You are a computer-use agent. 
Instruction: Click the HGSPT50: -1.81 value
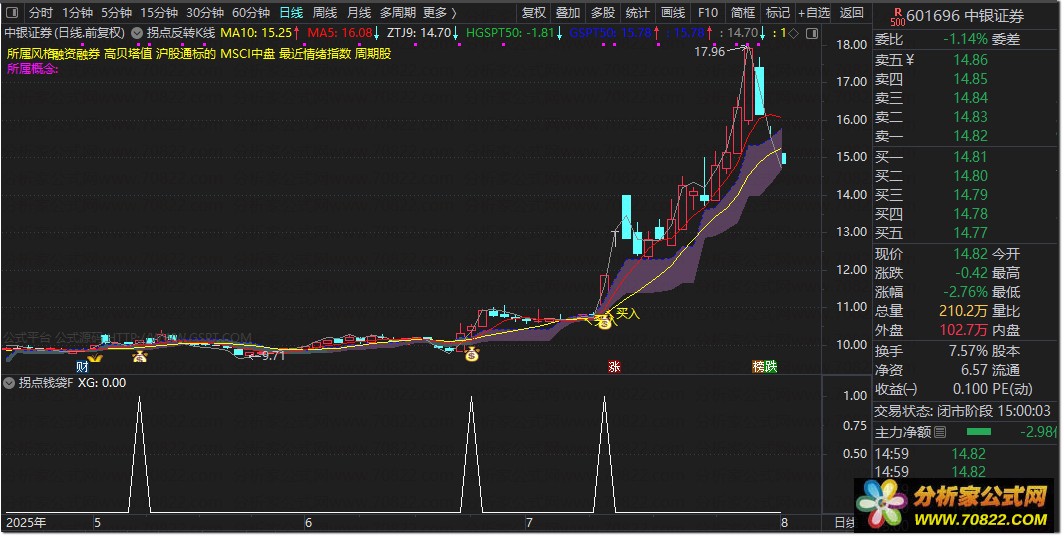[x=510, y=33]
